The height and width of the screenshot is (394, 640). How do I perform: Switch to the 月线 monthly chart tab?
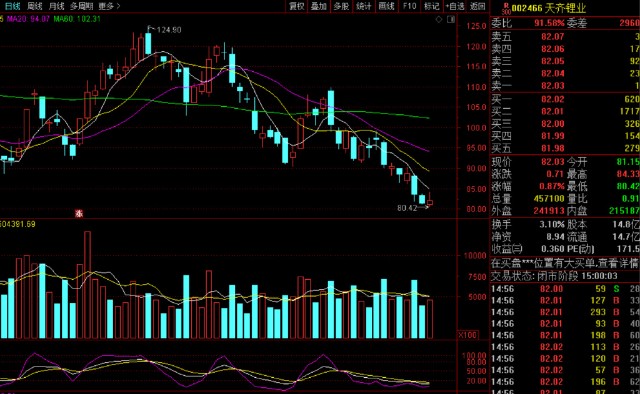(56, 6)
